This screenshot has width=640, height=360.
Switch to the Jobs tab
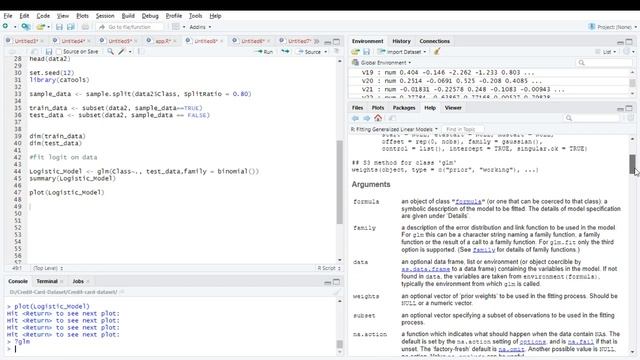[x=78, y=281]
